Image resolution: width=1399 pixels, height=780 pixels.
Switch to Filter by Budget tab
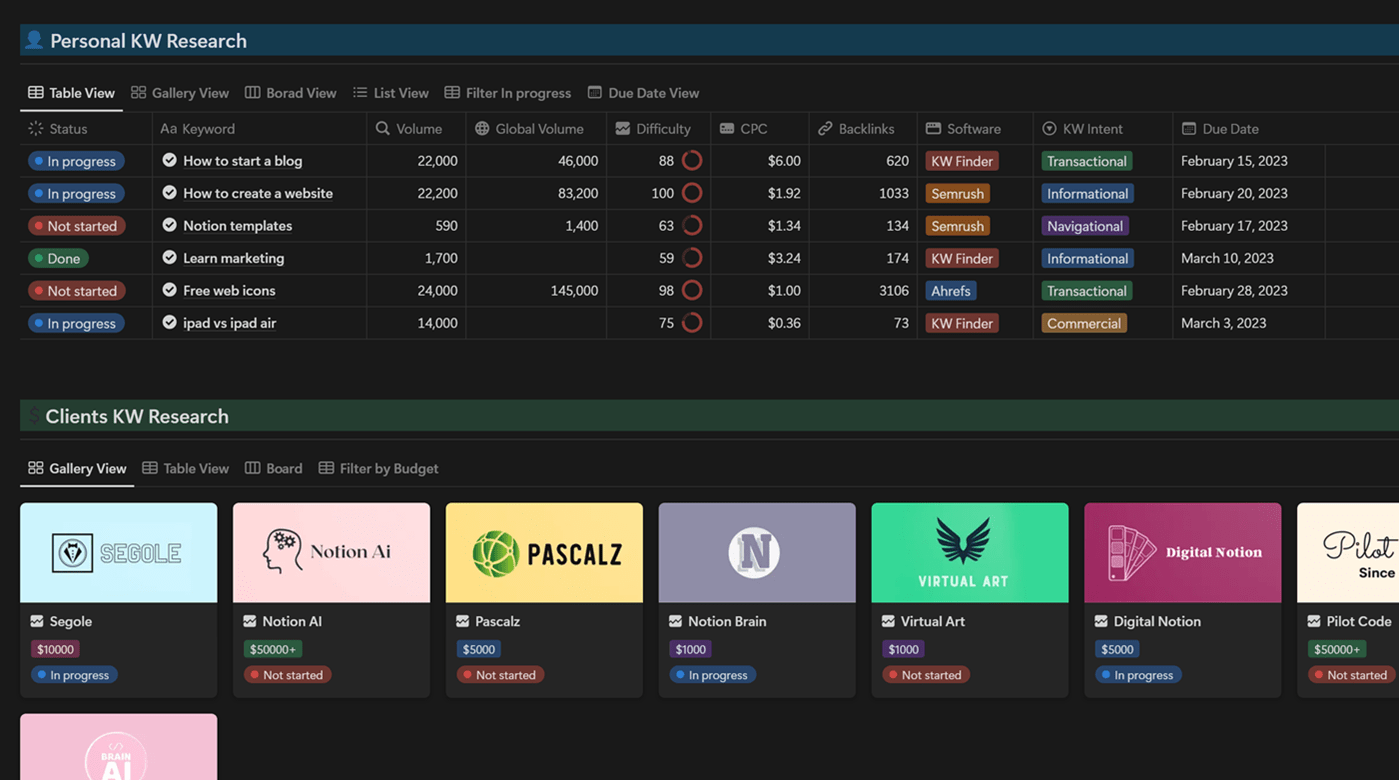click(x=378, y=468)
